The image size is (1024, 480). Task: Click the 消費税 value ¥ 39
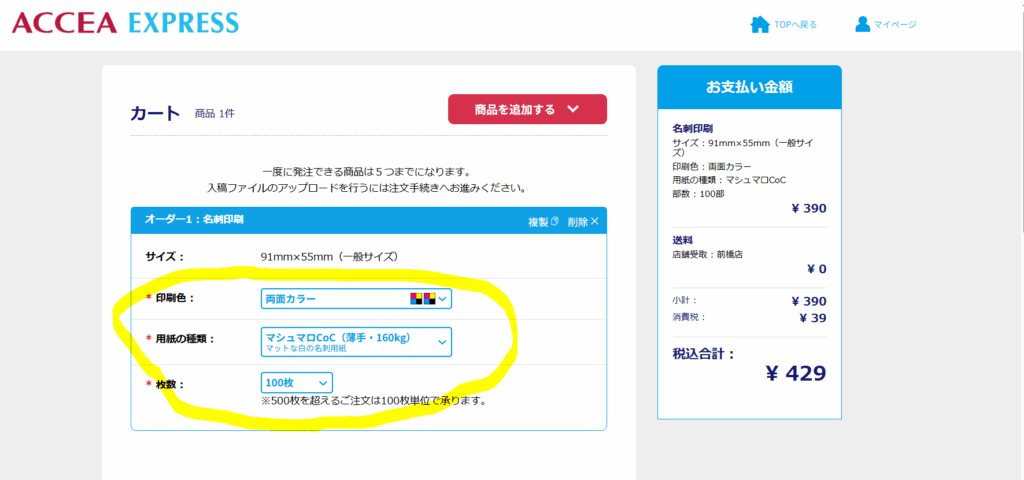coord(813,318)
